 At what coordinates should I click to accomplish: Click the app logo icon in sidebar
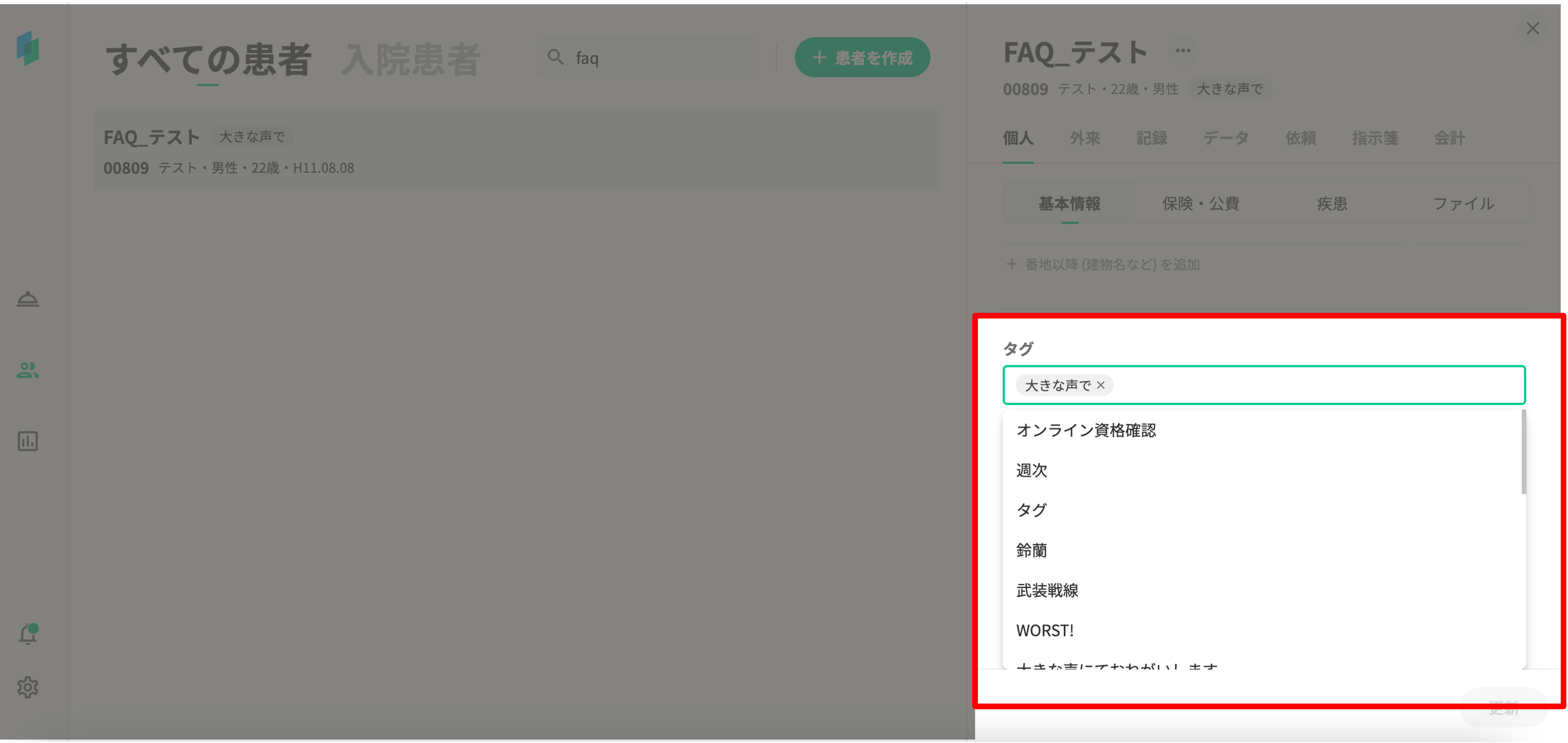tap(28, 48)
